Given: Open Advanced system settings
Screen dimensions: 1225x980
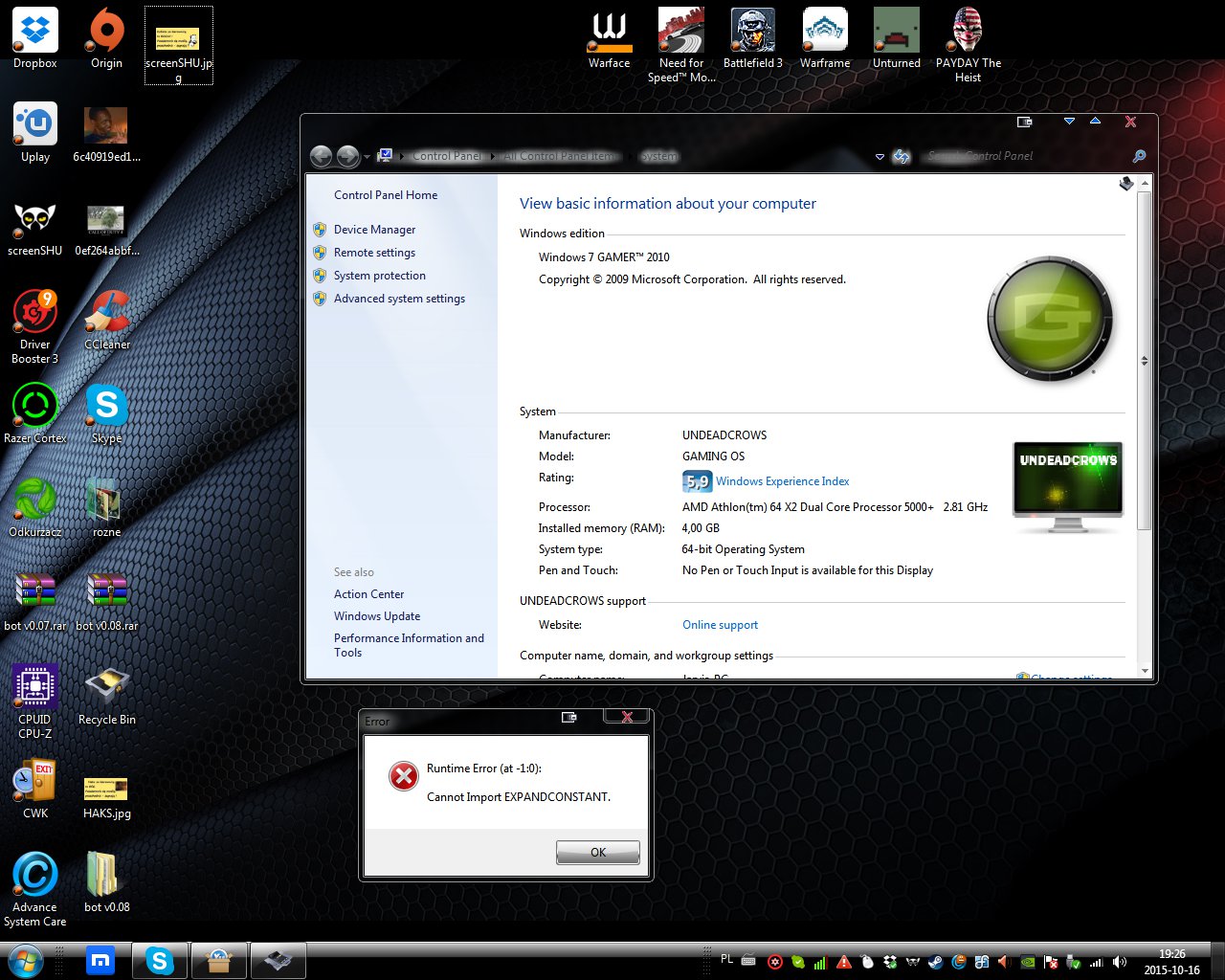Looking at the screenshot, I should pos(399,299).
